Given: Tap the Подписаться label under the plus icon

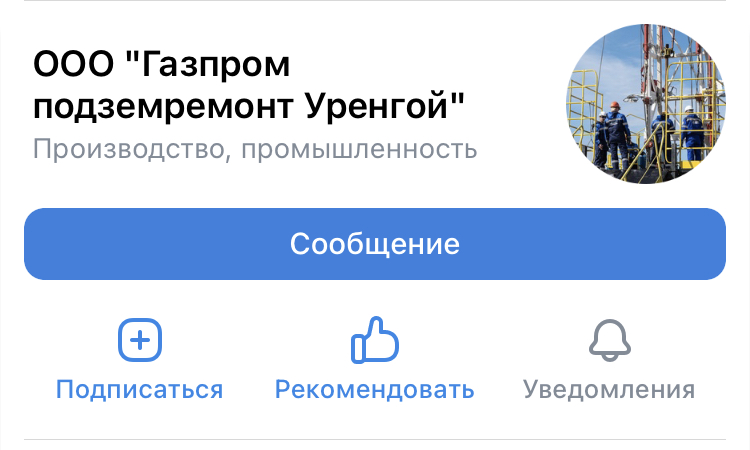Looking at the screenshot, I should [x=140, y=389].
